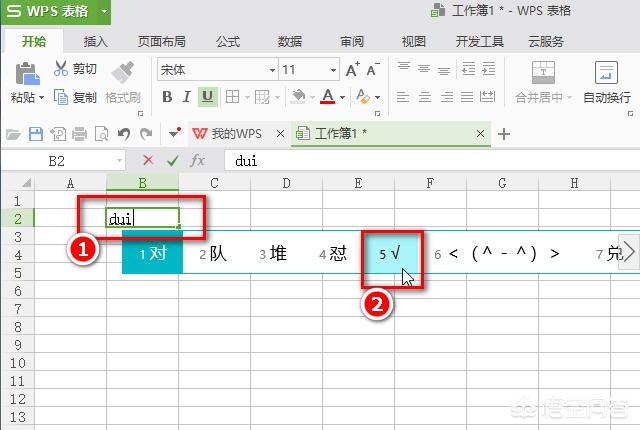Image resolution: width=640 pixels, height=430 pixels.
Task: Select column D header
Action: [x=287, y=183]
